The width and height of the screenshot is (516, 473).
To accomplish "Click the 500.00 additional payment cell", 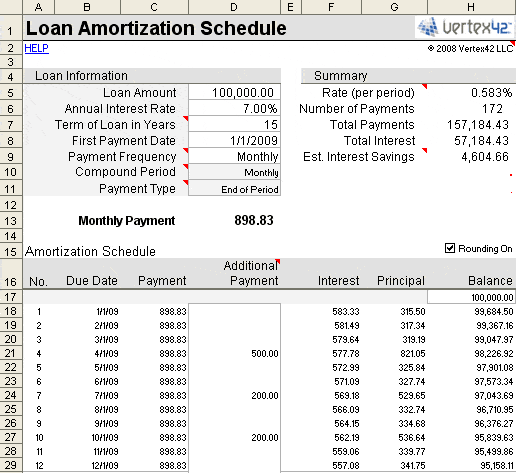I will [x=234, y=353].
